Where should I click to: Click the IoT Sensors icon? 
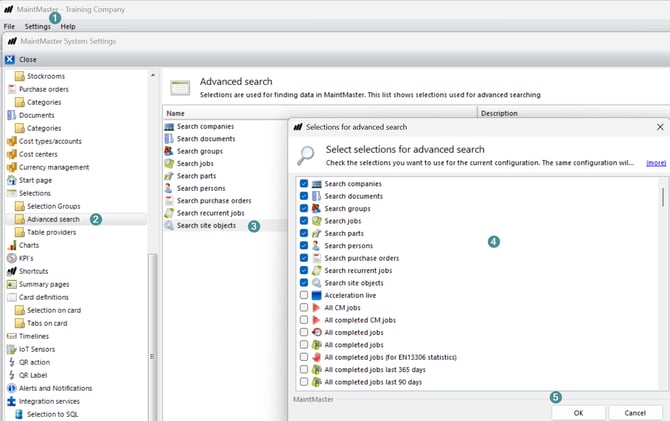click(x=12, y=349)
